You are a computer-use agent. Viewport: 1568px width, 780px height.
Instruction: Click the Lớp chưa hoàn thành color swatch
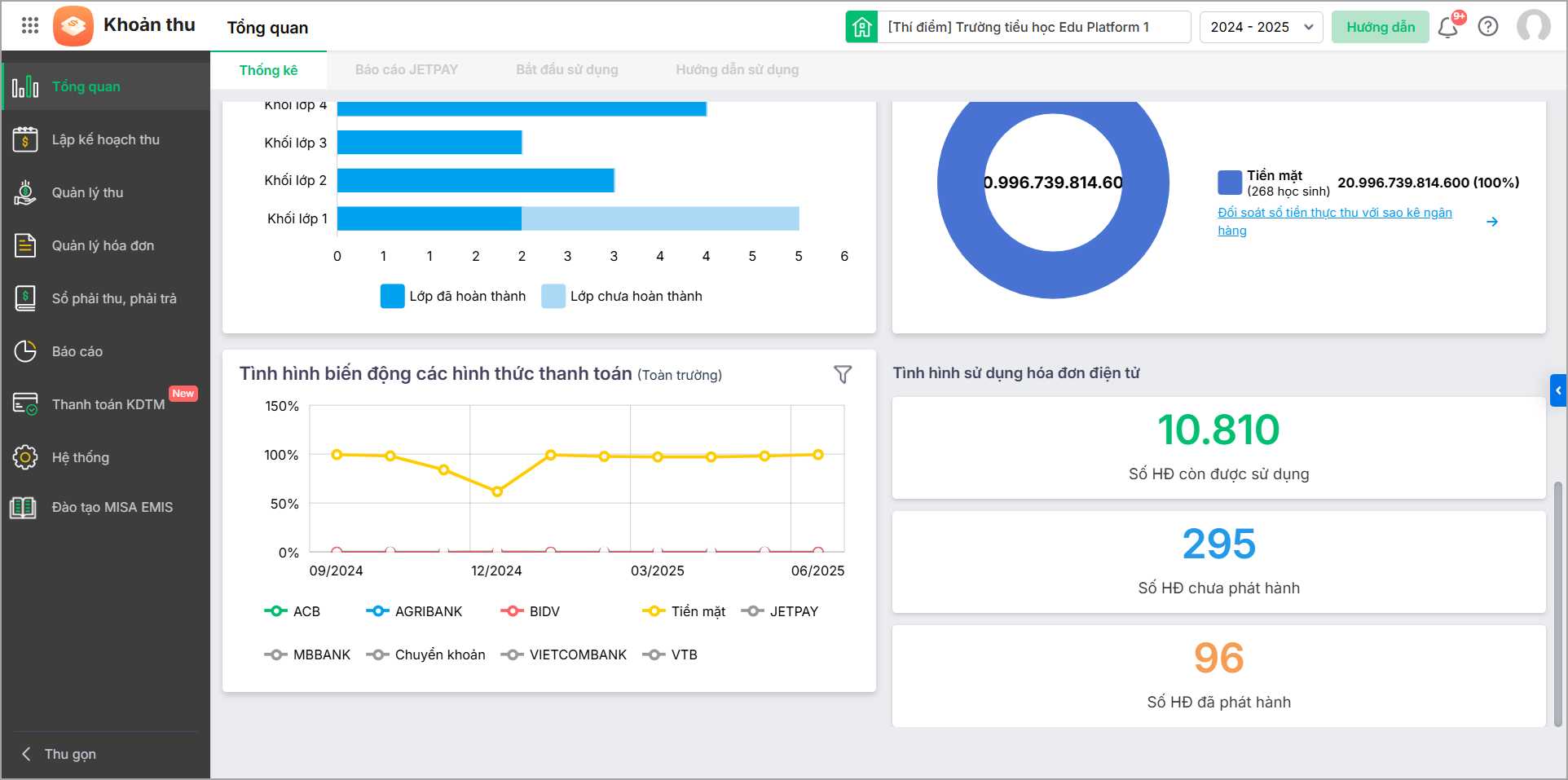click(553, 296)
